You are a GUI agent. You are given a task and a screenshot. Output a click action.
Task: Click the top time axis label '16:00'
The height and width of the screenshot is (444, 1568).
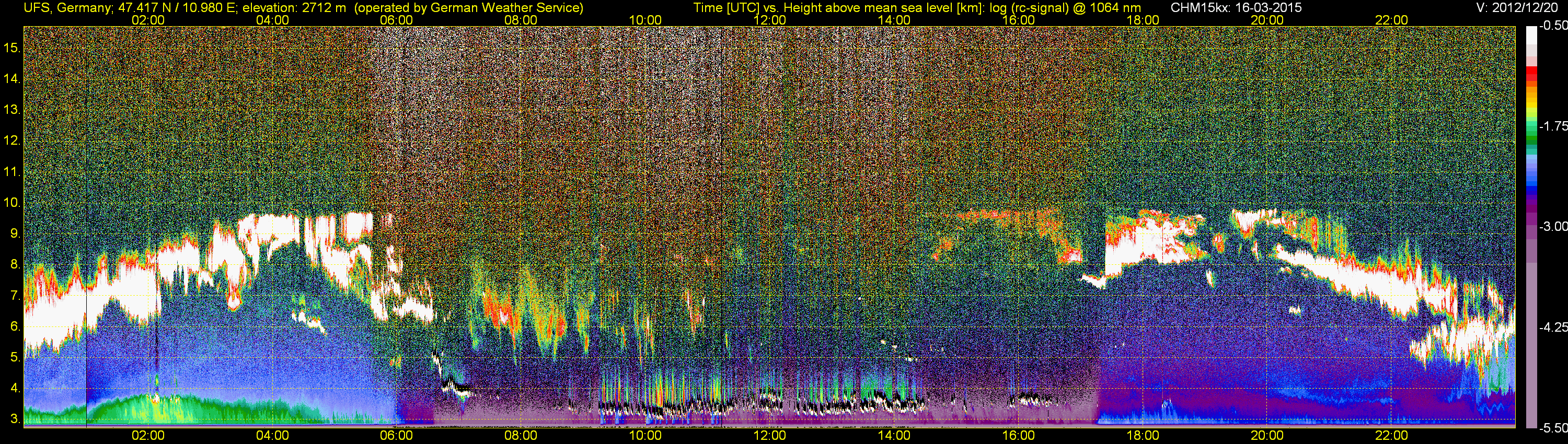click(x=1018, y=20)
